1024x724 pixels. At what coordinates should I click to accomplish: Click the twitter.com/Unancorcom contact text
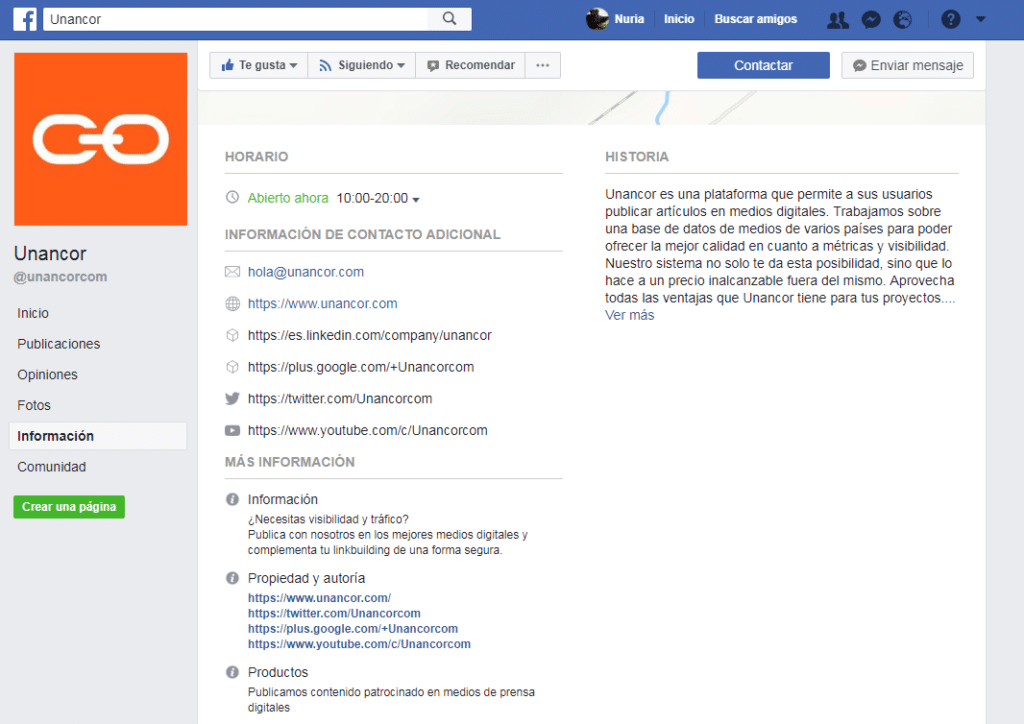(340, 399)
